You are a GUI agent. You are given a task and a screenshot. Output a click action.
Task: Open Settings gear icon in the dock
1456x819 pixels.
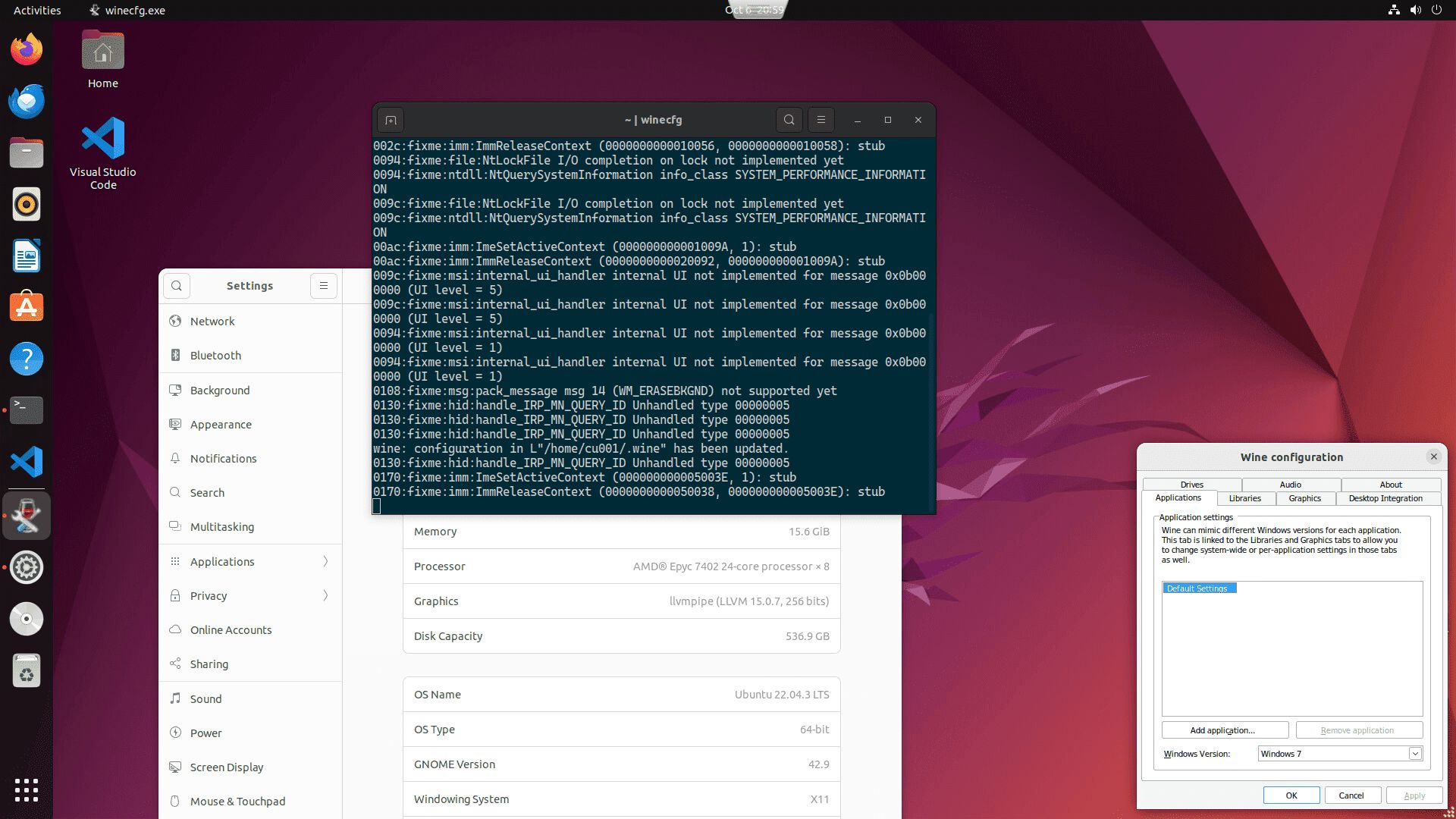click(27, 567)
